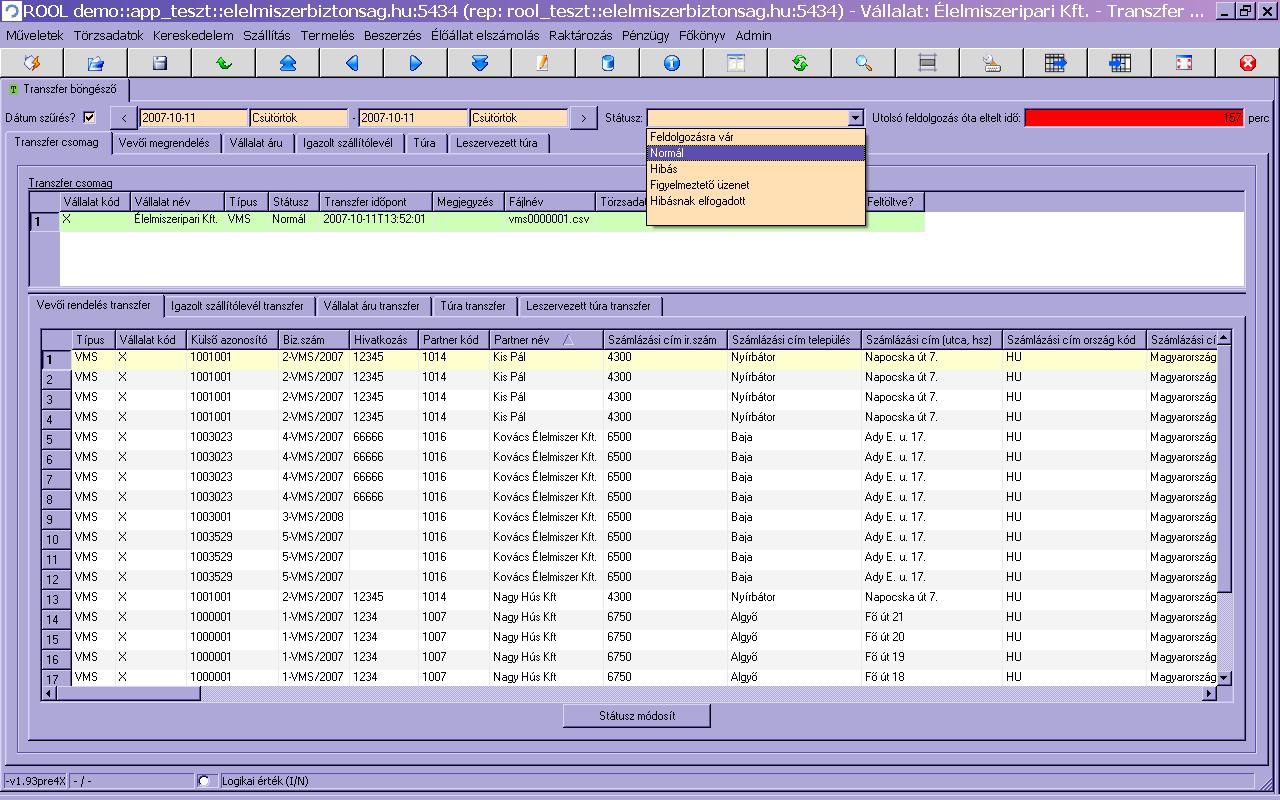Screen dimensions: 1280x800
Task: Go to next record with right arrow icon
Action: [415, 63]
